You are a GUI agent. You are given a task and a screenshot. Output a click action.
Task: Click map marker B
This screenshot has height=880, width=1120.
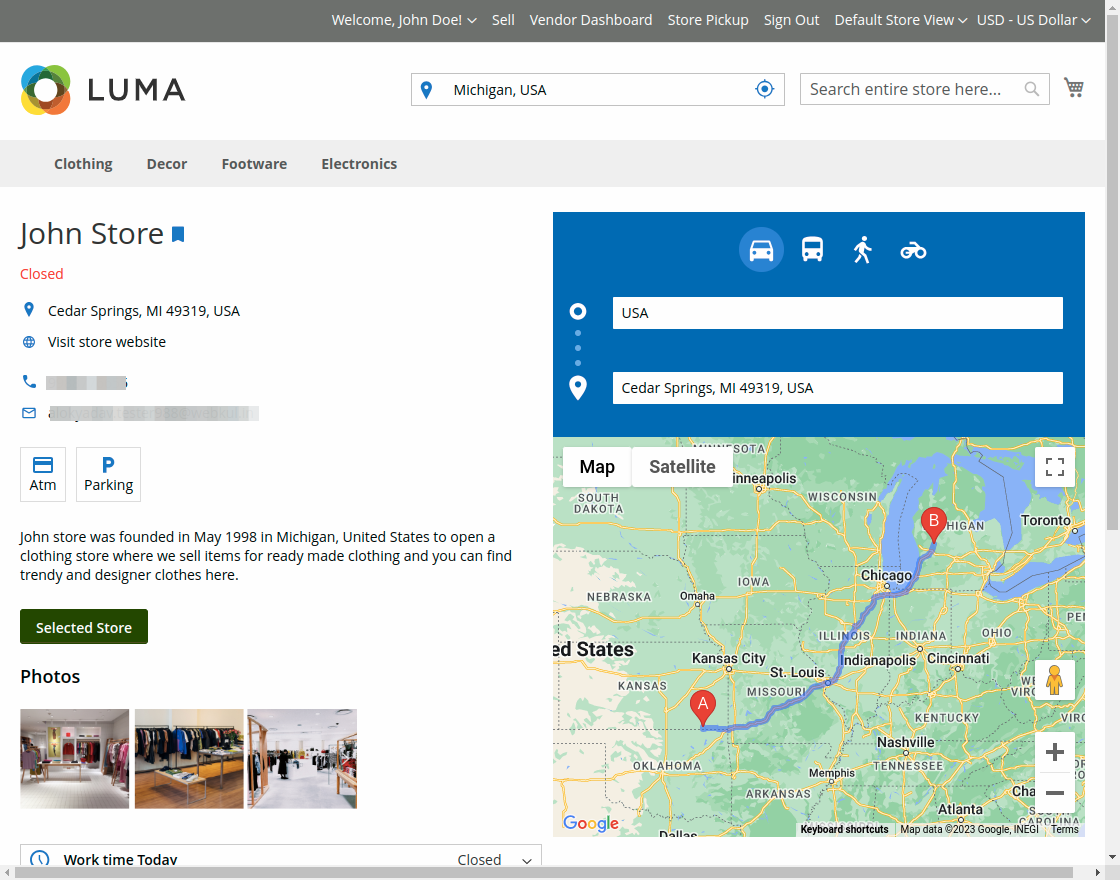tap(933, 525)
